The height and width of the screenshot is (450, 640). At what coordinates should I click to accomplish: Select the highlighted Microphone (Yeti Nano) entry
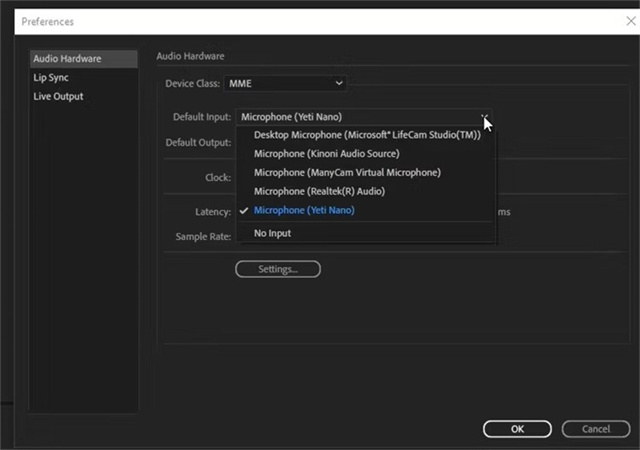[304, 211]
